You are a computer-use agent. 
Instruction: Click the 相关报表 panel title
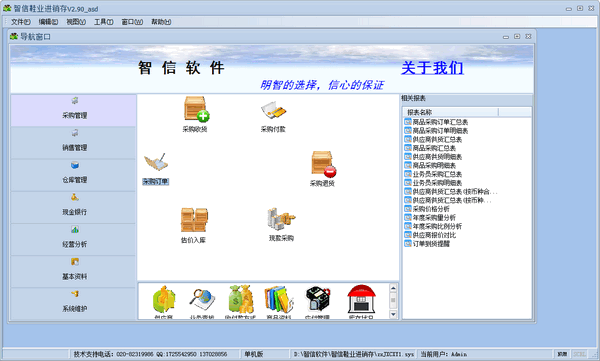pos(413,98)
